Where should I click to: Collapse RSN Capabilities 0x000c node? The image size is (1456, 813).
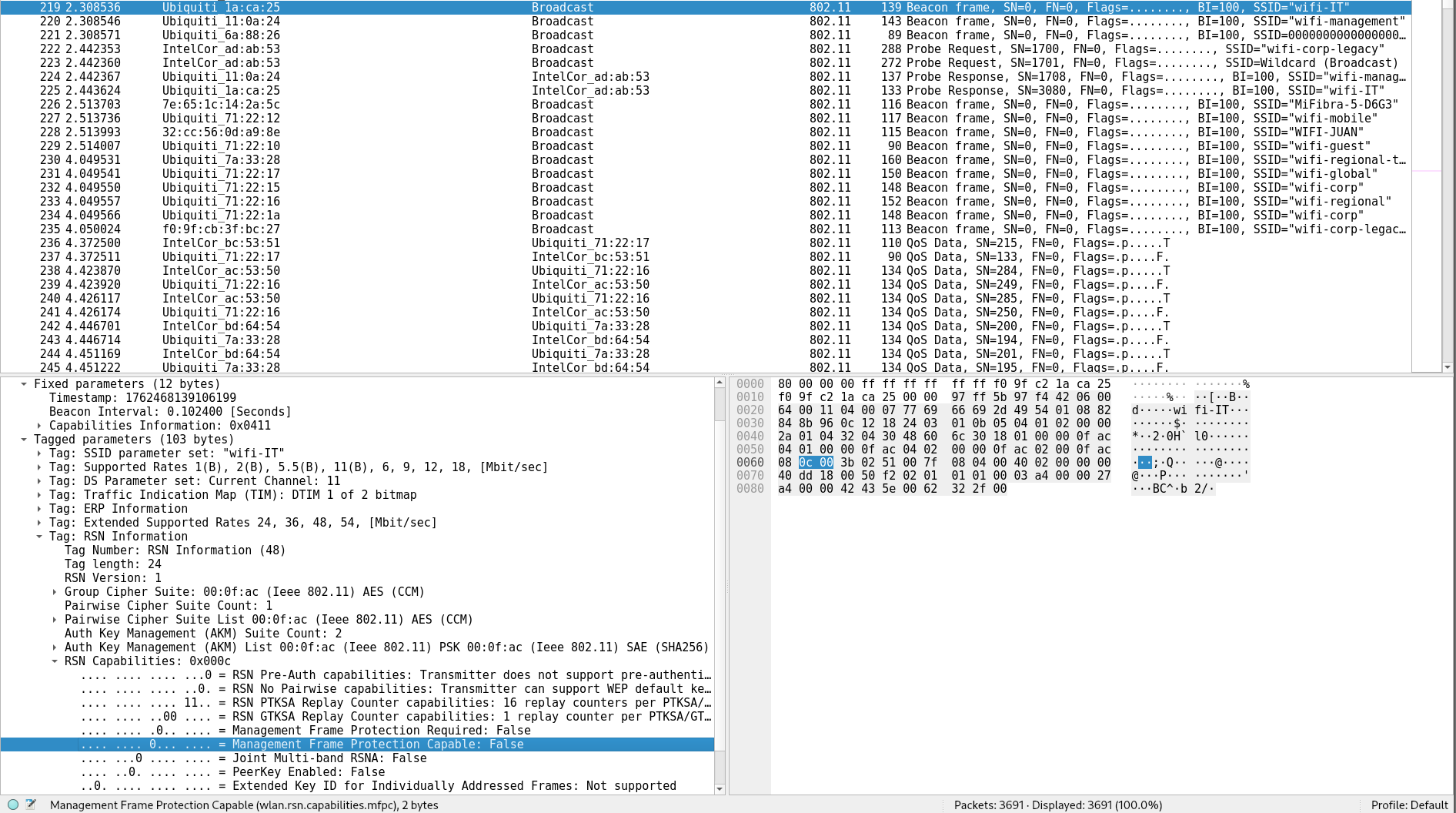click(x=55, y=661)
